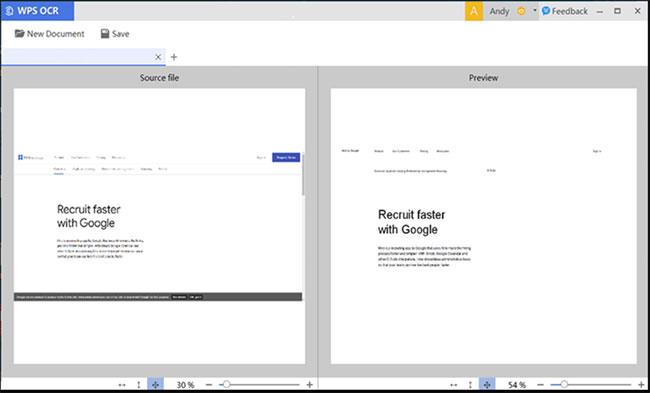This screenshot has width=650, height=393.
Task: Fit preview pane to width
Action: coord(454,385)
